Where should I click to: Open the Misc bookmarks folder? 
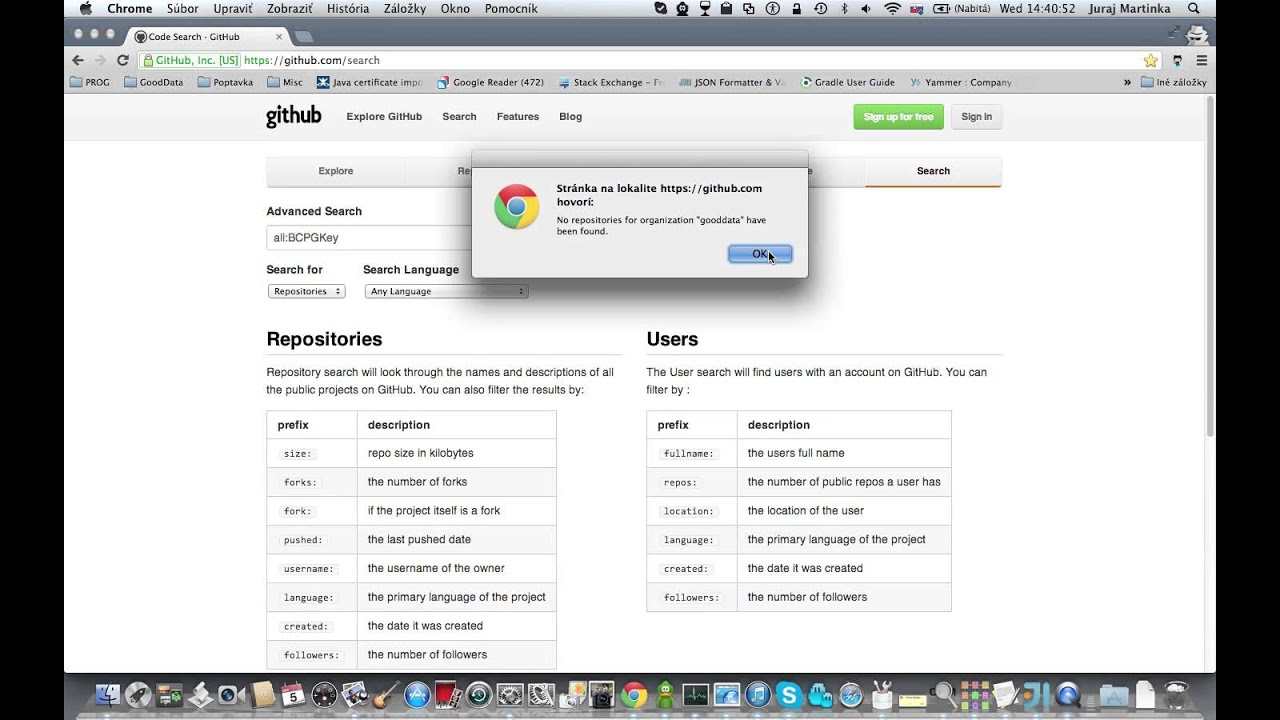pyautogui.click(x=285, y=82)
